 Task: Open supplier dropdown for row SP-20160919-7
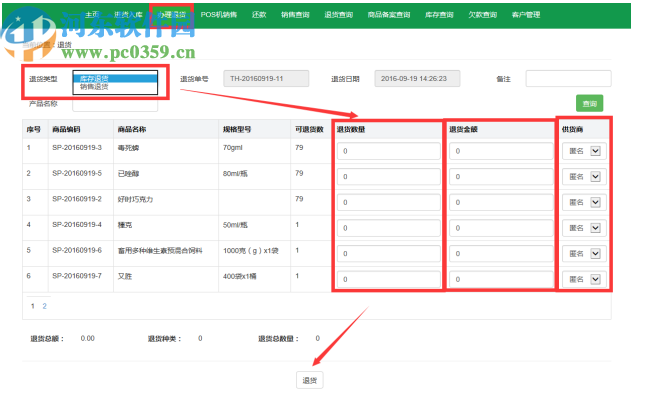pos(584,279)
